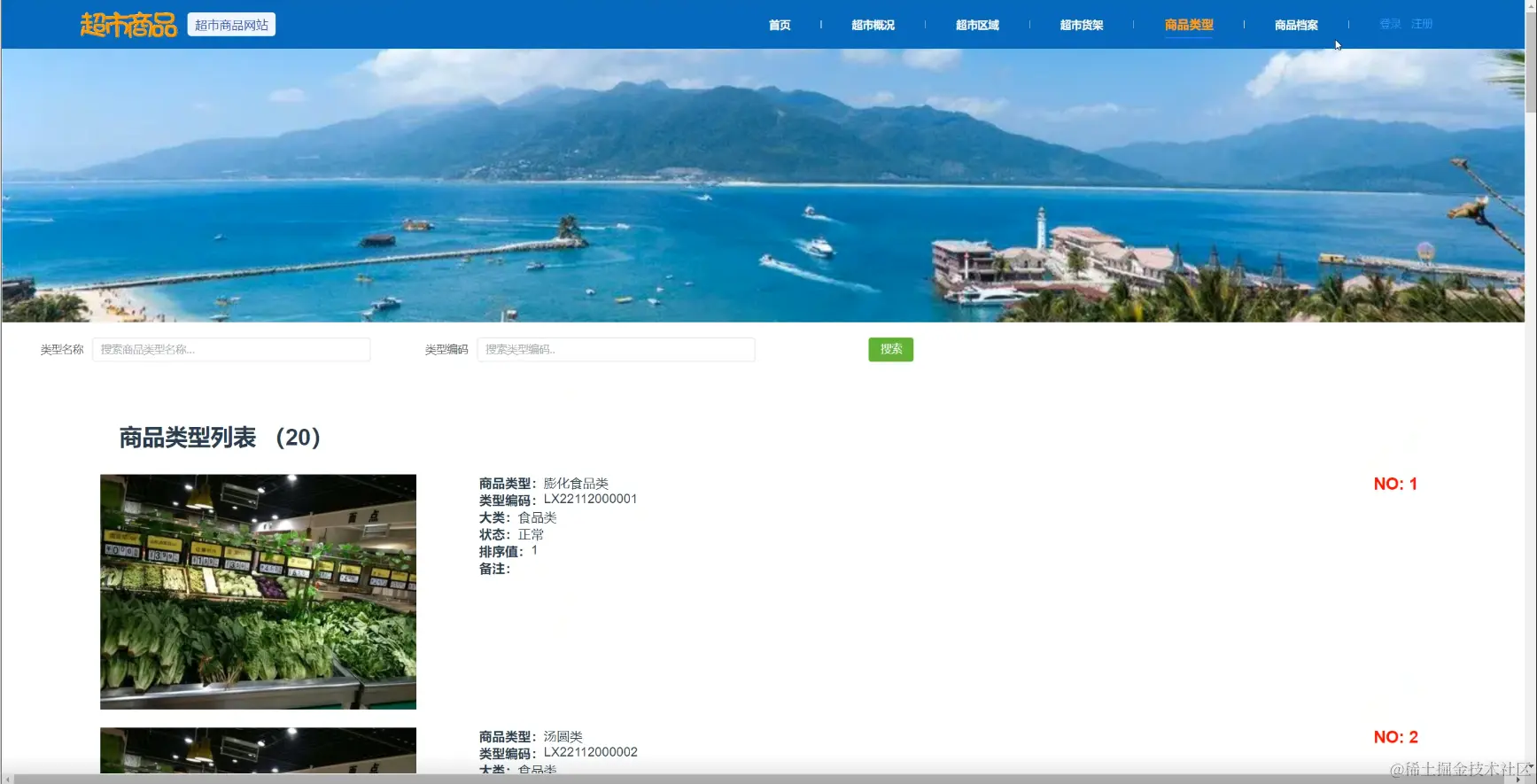Screen dimensions: 1537x784
Task: Click the 排序值: 1 line
Action: pyautogui.click(x=508, y=551)
